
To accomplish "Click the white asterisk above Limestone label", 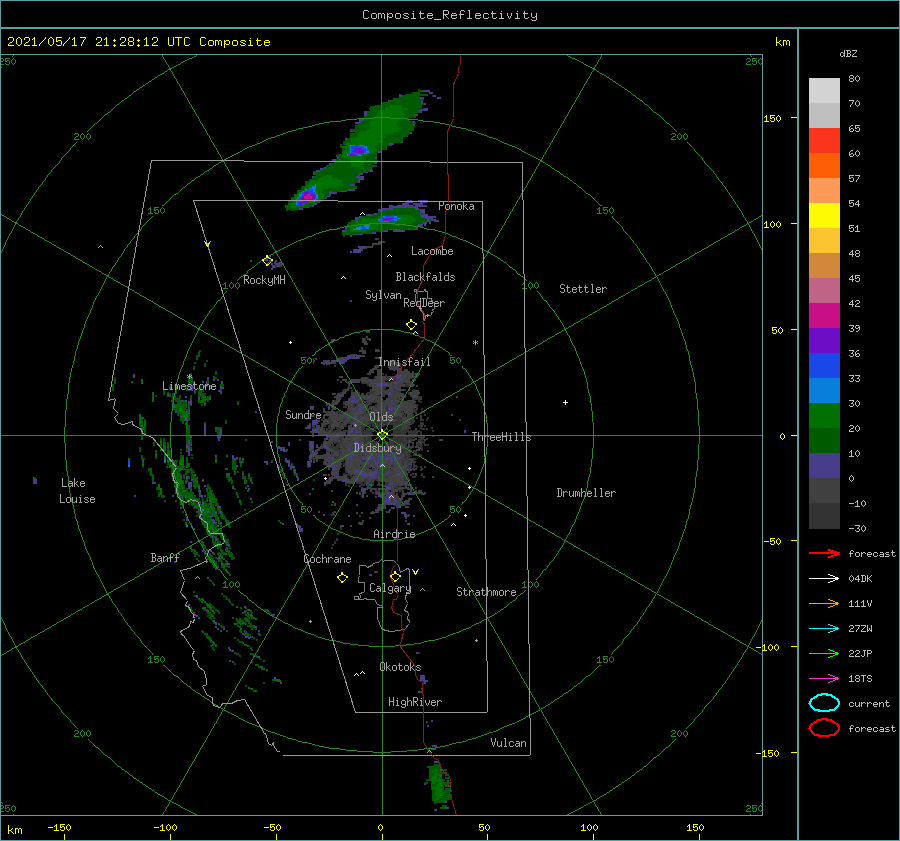I will coord(189,377).
